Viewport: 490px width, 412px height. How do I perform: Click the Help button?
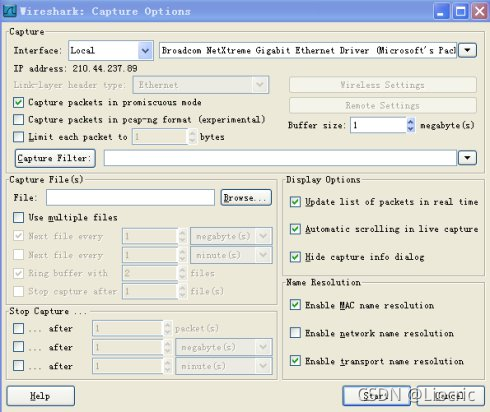(x=40, y=396)
